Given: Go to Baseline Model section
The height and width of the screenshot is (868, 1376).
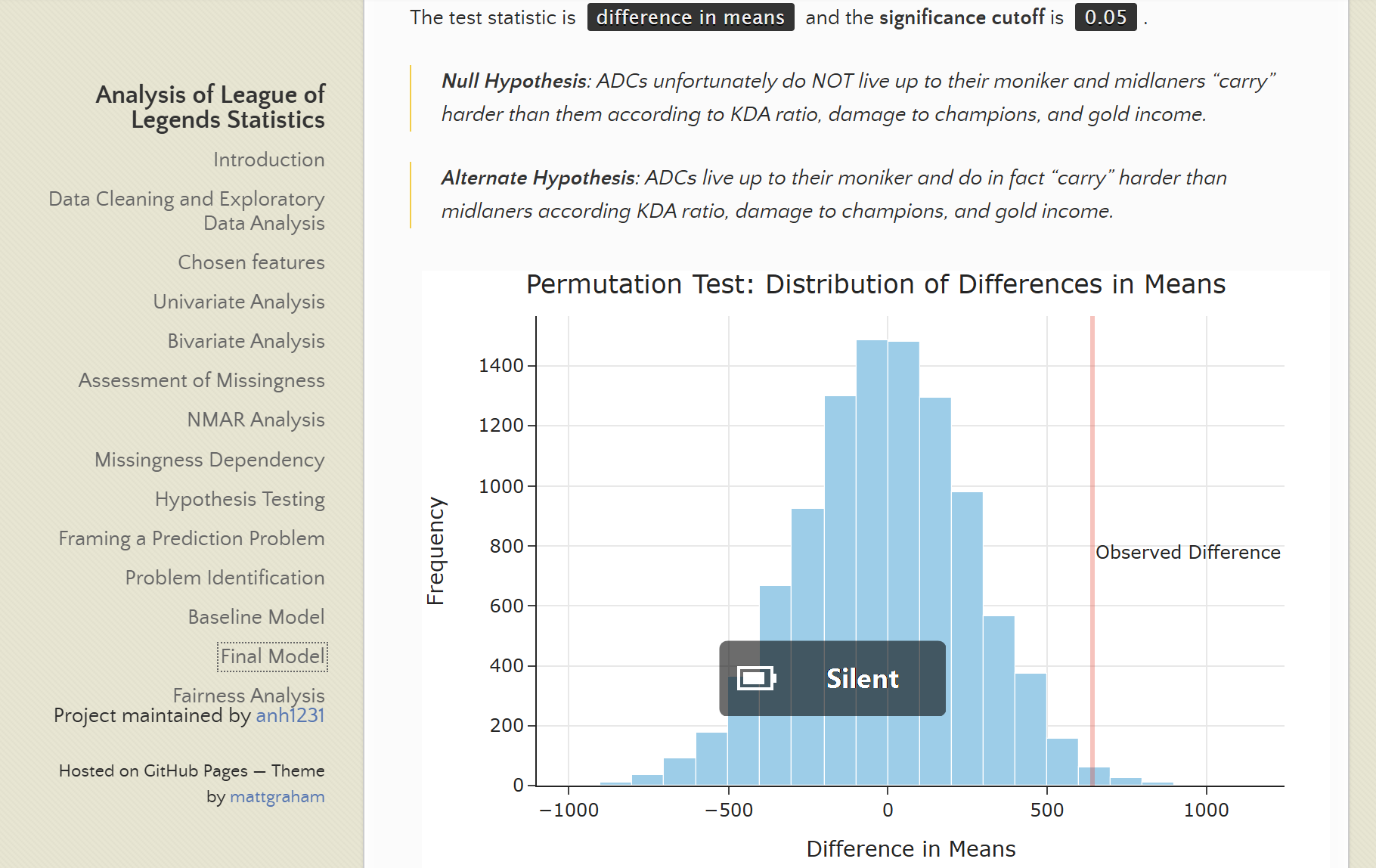Looking at the screenshot, I should point(256,617).
